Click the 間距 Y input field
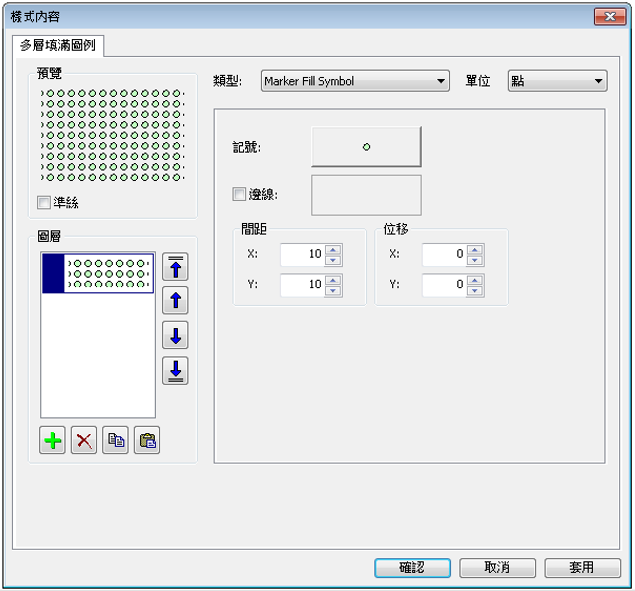 [x=303, y=285]
